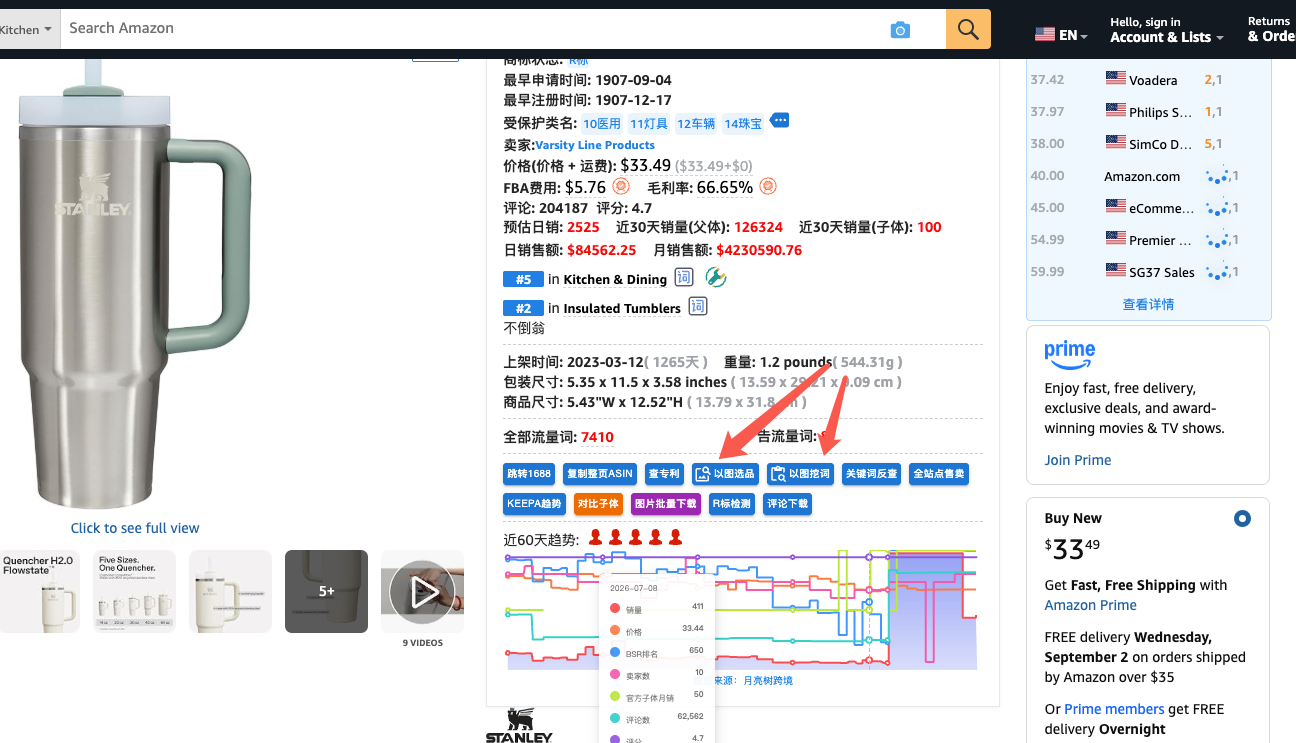The height and width of the screenshot is (743, 1296).
Task: Select the 14珠宝 protected class tag
Action: click(743, 124)
